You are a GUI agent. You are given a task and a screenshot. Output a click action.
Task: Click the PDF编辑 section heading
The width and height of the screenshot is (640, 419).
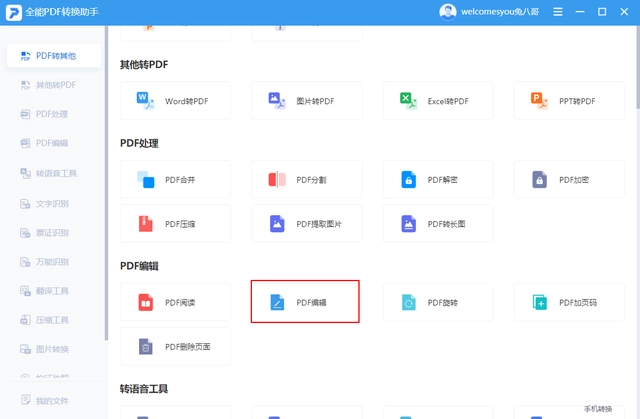click(x=139, y=266)
